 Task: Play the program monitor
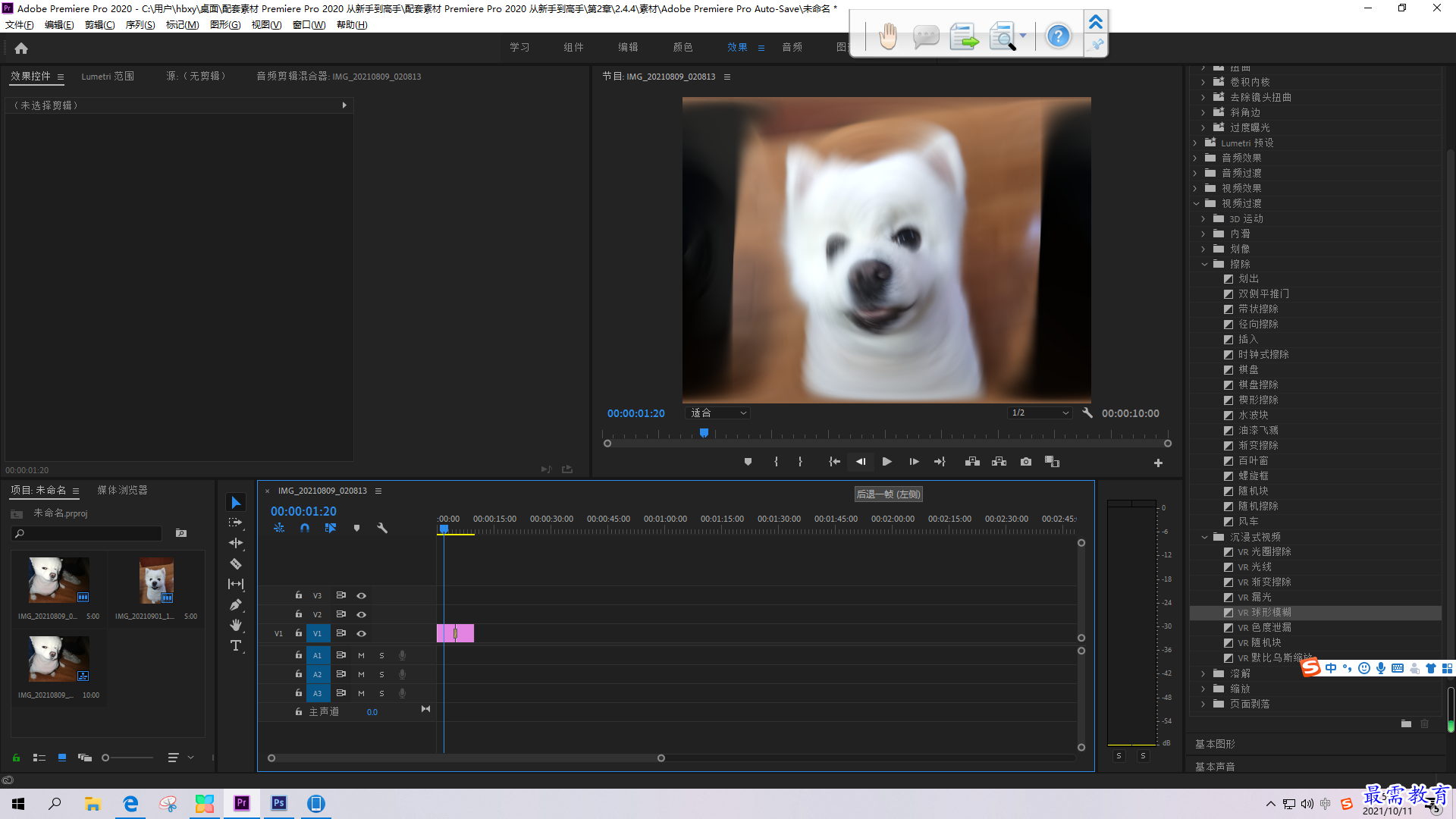pos(886,462)
